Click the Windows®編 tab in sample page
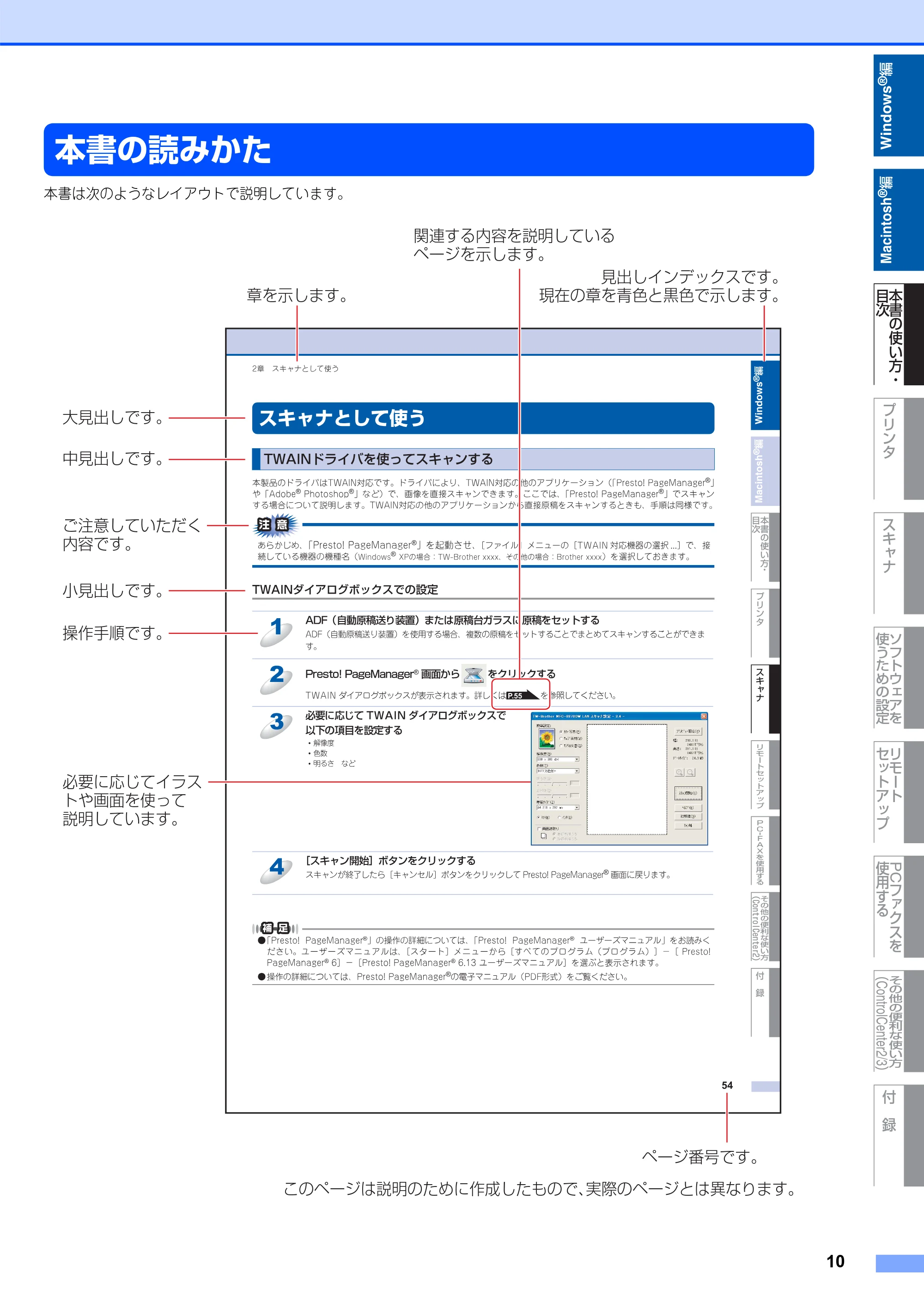This screenshot has width=924, height=1308. (x=765, y=395)
